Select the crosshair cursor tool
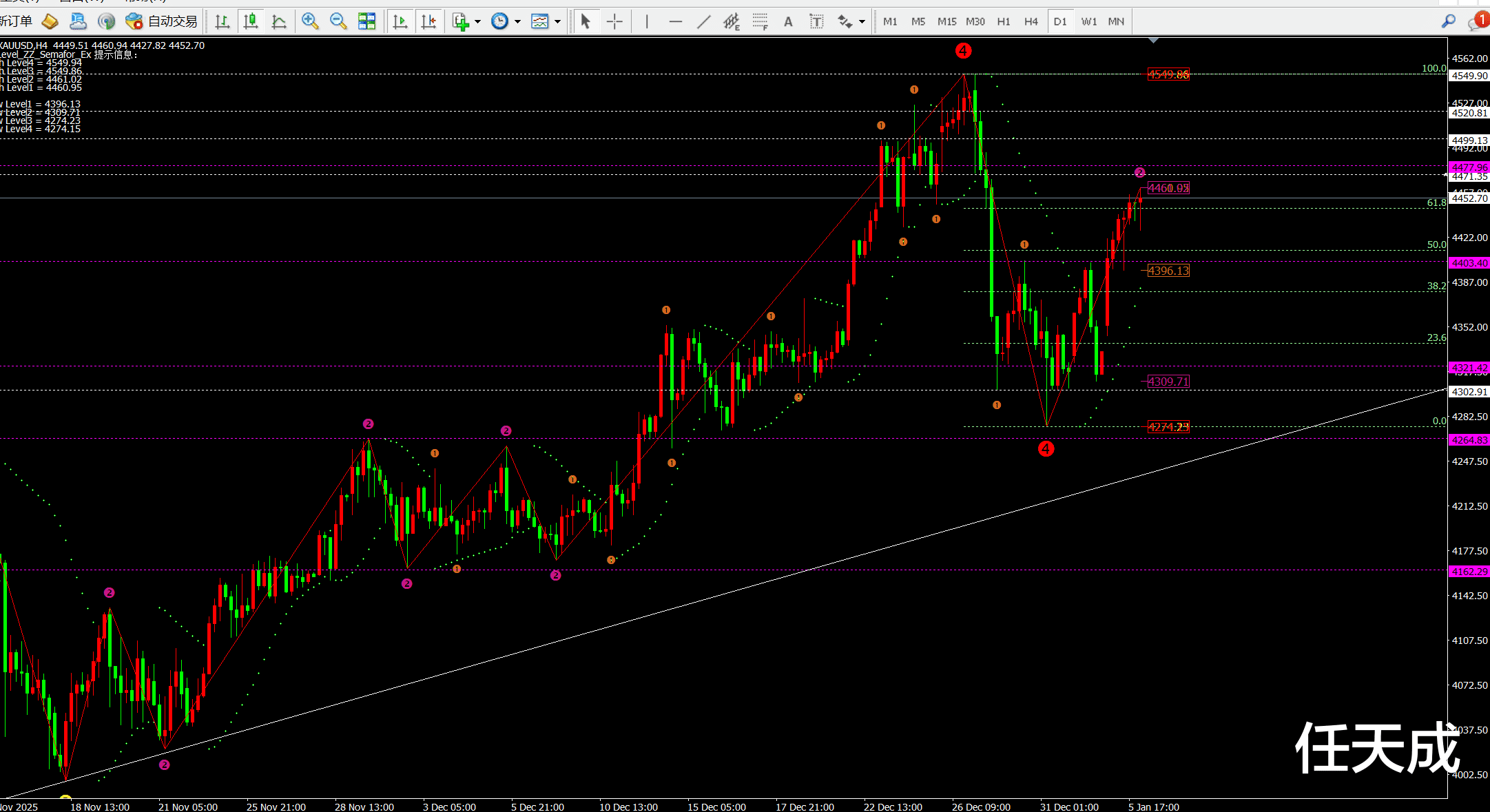The height and width of the screenshot is (812, 1490). (614, 22)
